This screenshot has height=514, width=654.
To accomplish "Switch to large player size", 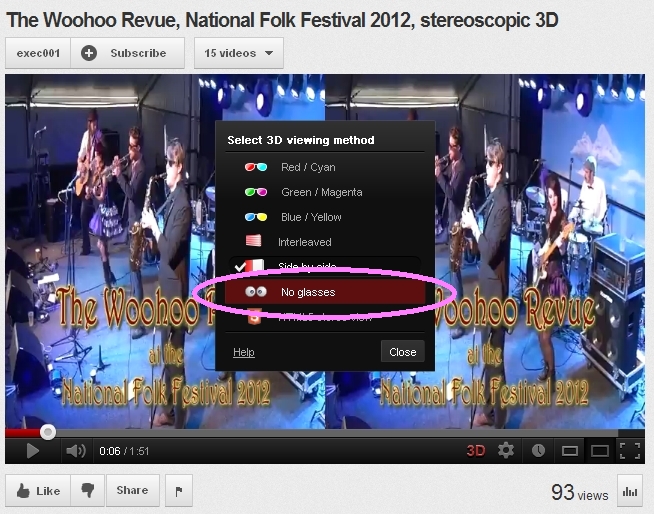I will point(600,451).
